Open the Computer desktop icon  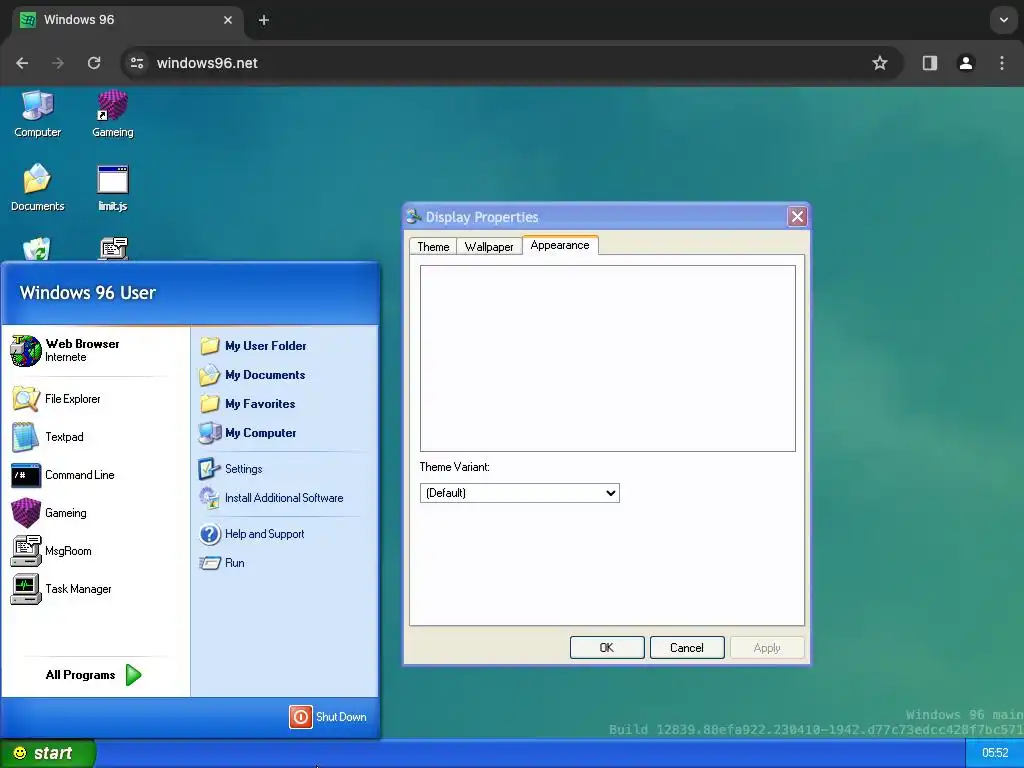[x=37, y=114]
